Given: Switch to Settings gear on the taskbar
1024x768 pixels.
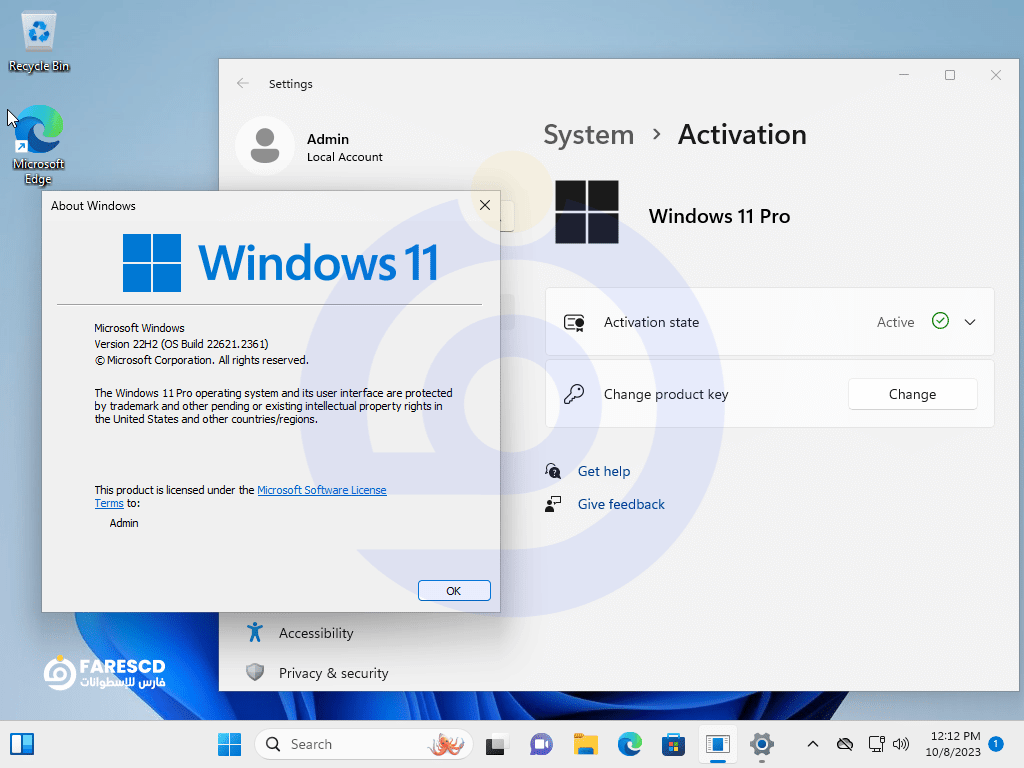Looking at the screenshot, I should tap(761, 744).
